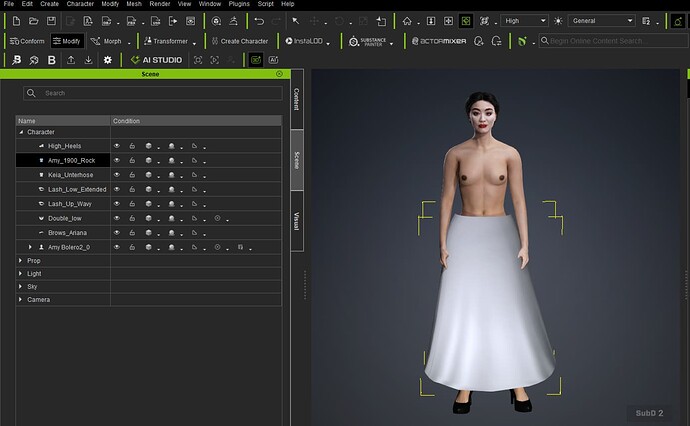Image resolution: width=690 pixels, height=426 pixels.
Task: Click the green leaf content icon
Action: [522, 41]
